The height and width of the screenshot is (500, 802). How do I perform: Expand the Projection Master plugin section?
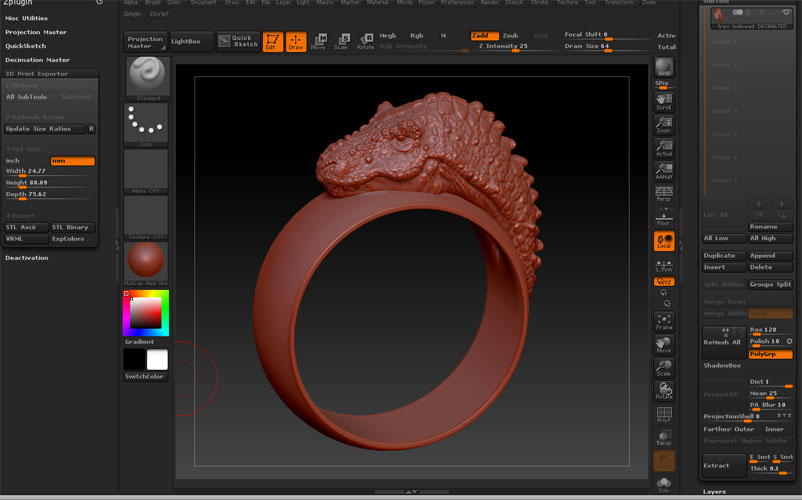pyautogui.click(x=36, y=32)
